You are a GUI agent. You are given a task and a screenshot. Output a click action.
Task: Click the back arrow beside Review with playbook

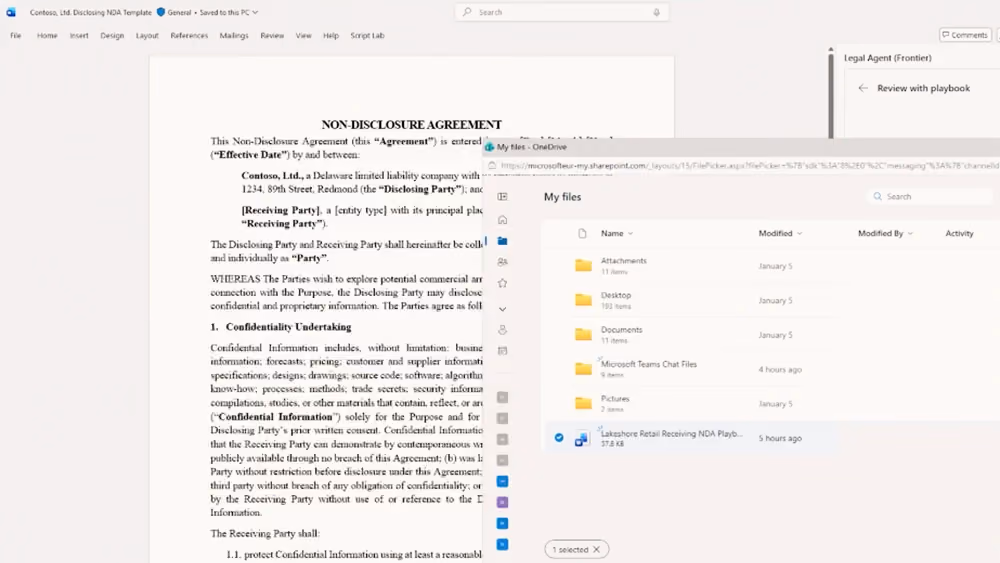[x=863, y=88]
